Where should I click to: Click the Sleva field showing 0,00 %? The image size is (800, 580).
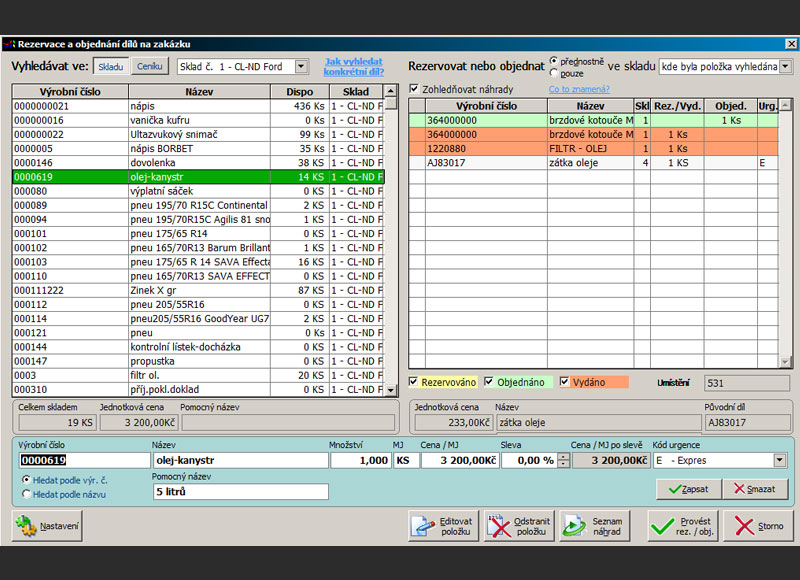point(530,460)
